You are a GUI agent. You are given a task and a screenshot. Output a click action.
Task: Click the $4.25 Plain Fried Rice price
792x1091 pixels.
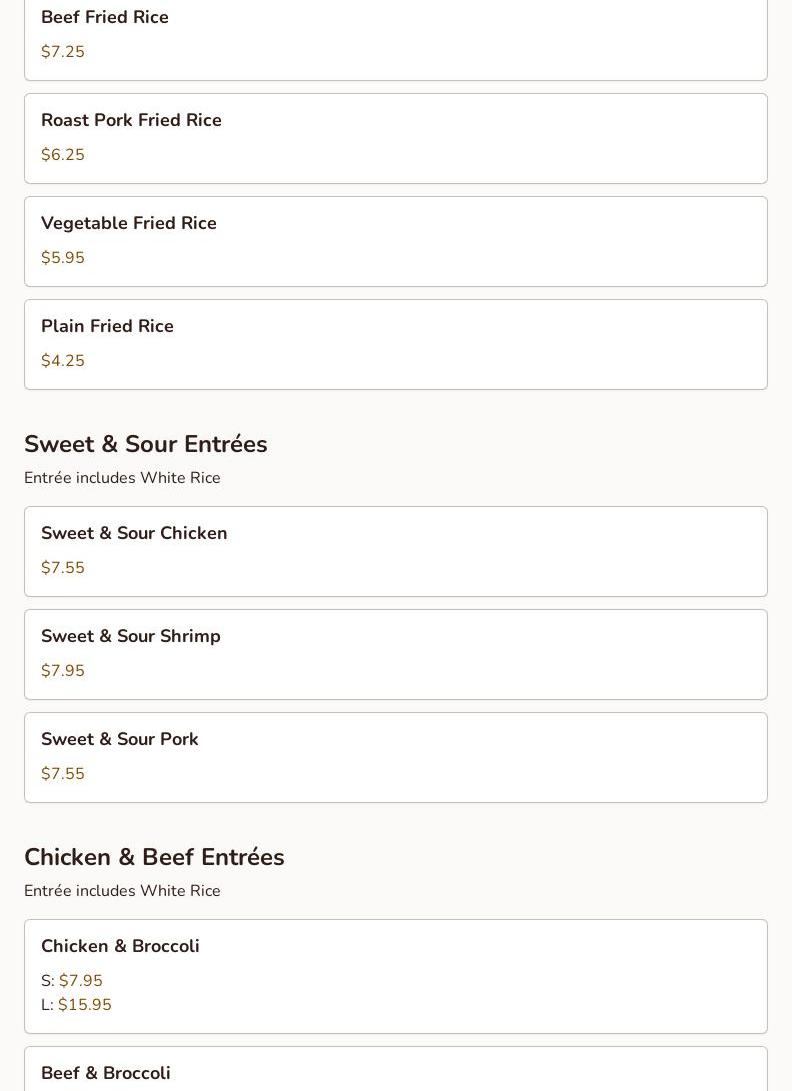click(63, 360)
